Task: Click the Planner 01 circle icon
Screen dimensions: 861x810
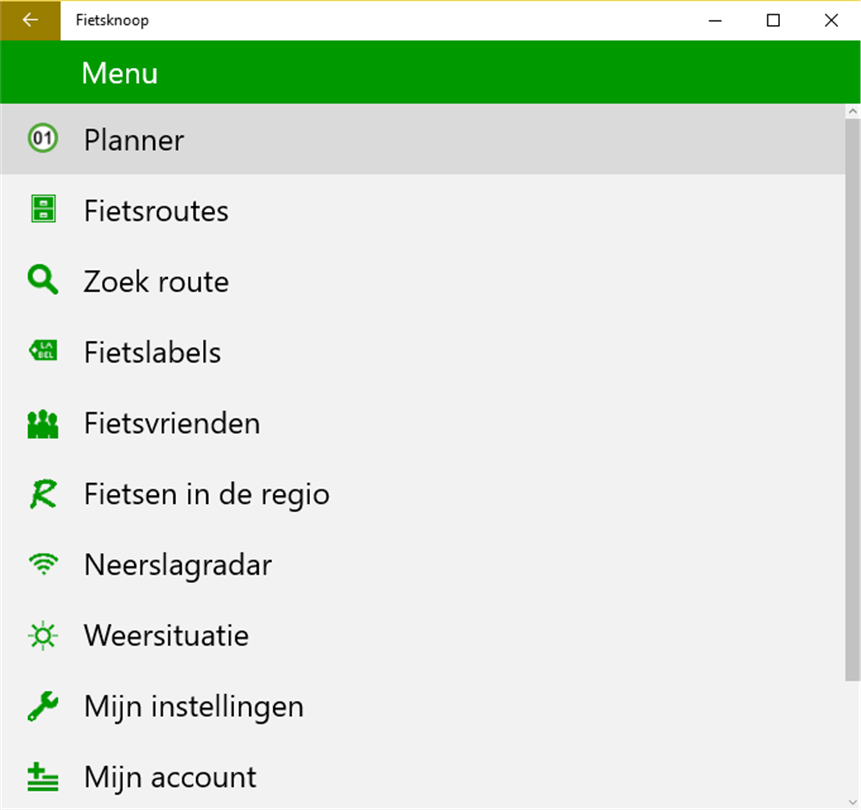Action: pyautogui.click(x=42, y=139)
